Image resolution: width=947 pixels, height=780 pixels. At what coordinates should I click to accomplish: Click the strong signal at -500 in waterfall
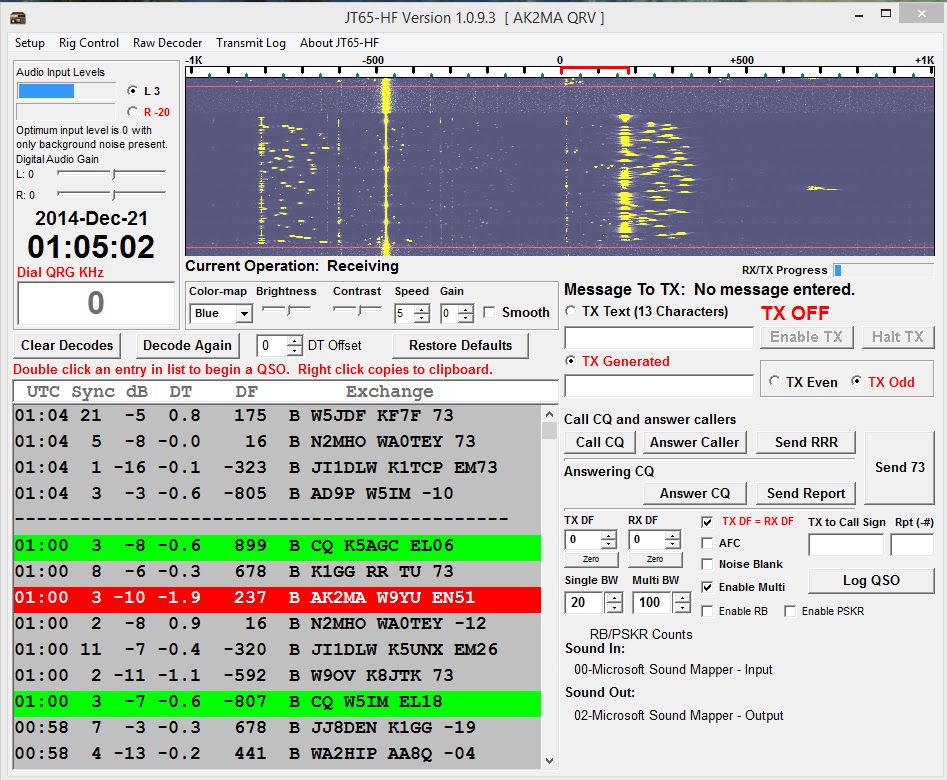tap(386, 166)
